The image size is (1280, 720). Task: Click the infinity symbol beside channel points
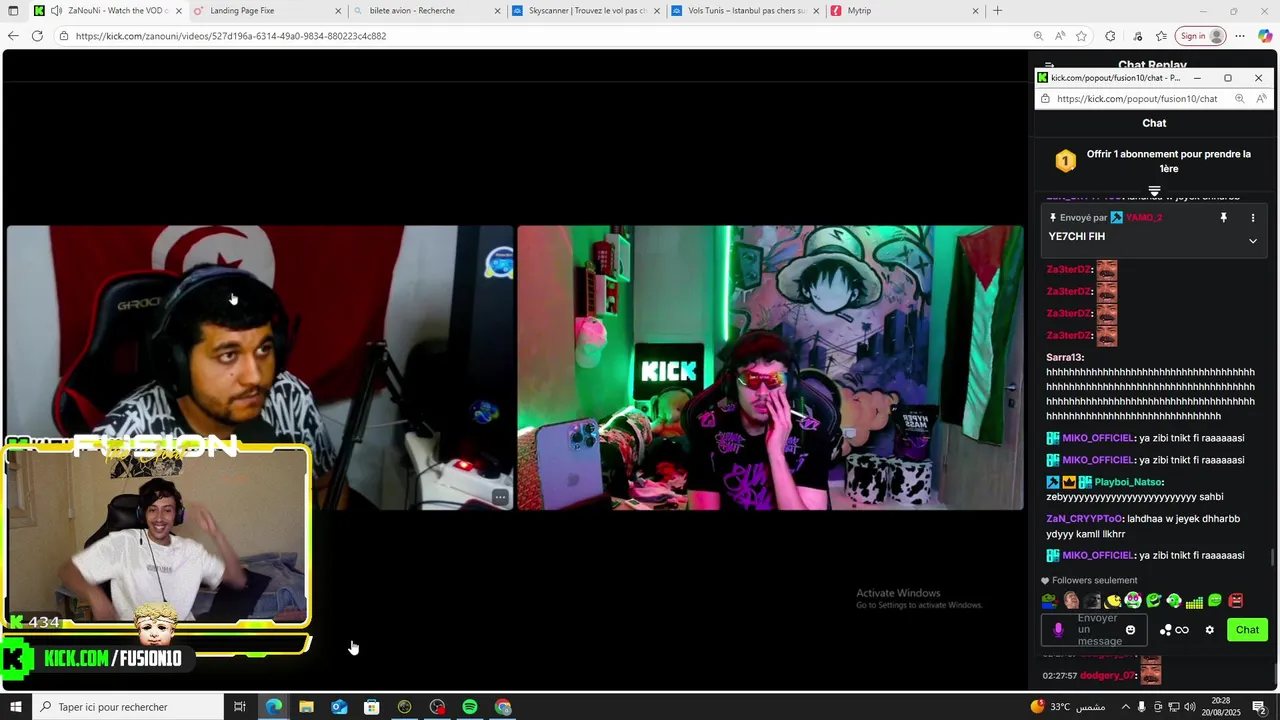[1182, 630]
